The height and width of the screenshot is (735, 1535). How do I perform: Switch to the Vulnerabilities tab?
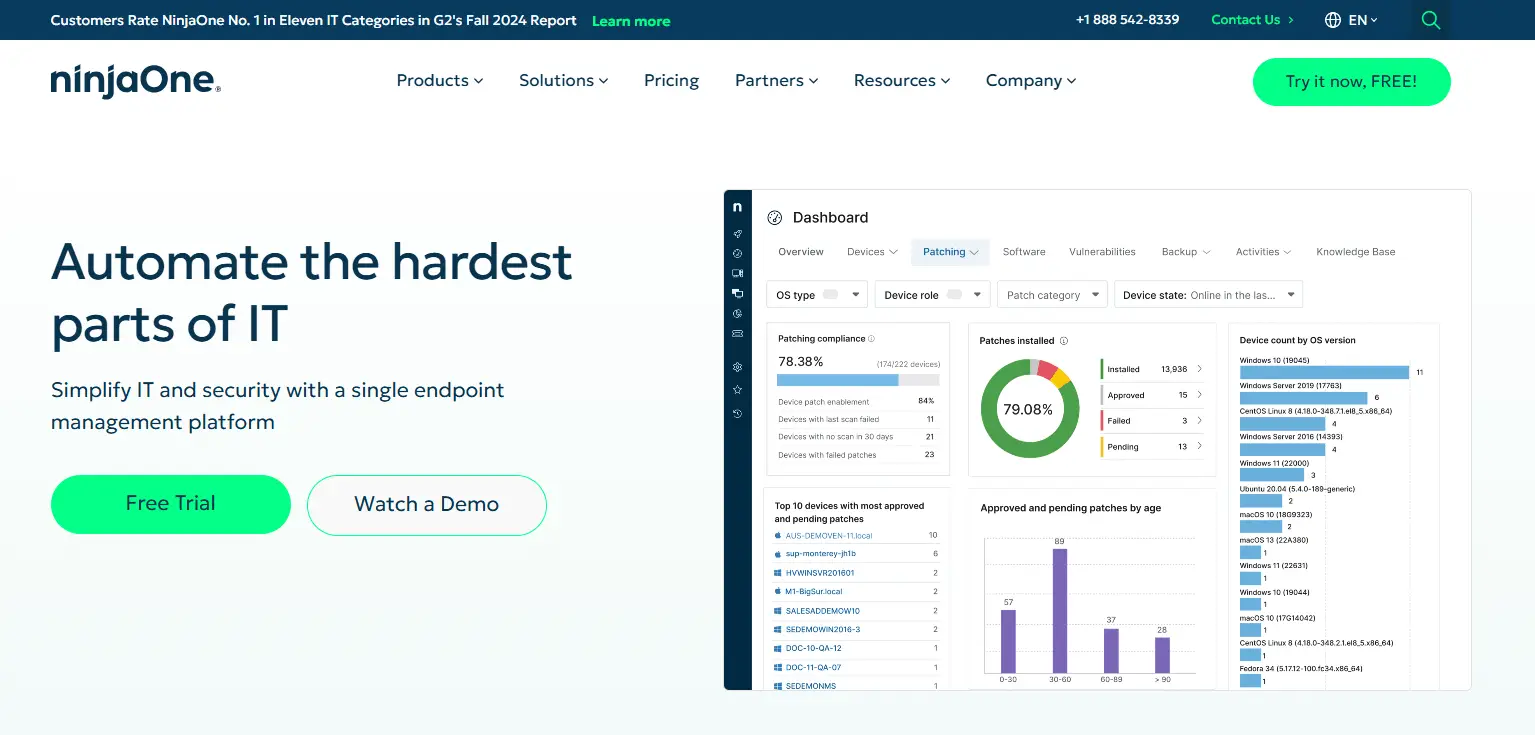(1102, 252)
